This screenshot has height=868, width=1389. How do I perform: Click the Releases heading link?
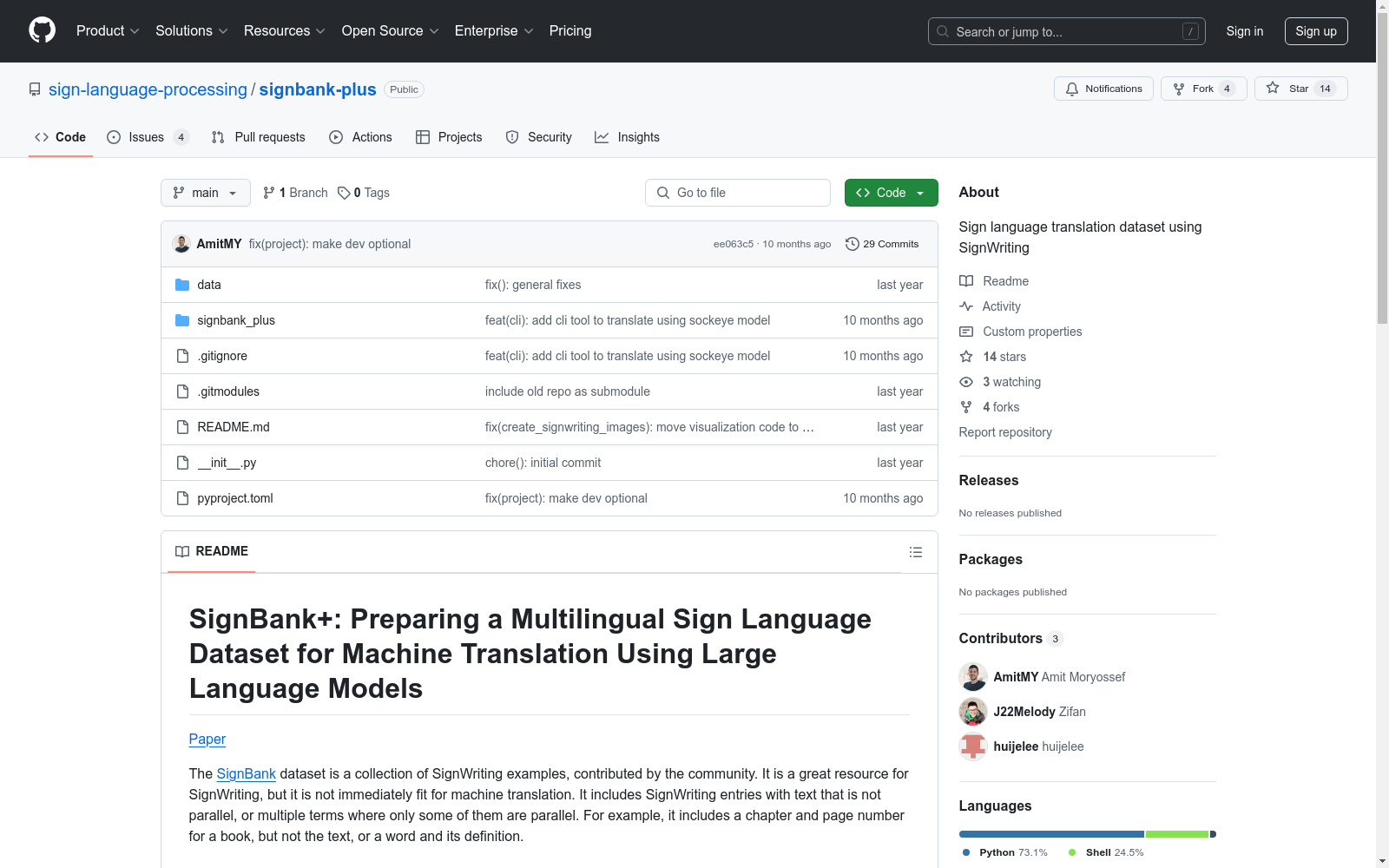click(x=989, y=480)
